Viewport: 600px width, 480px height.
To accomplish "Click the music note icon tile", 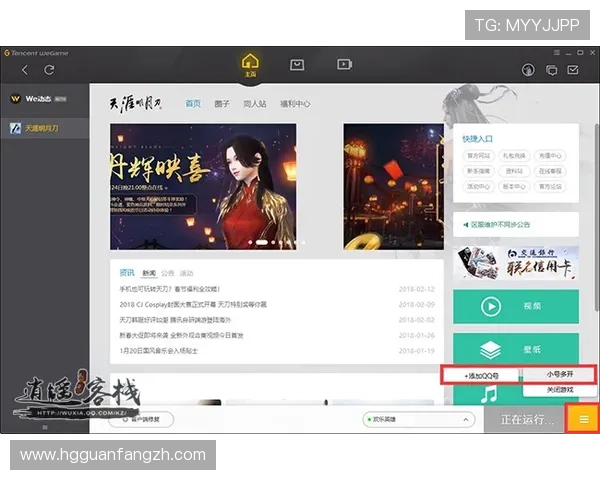I will pos(488,394).
